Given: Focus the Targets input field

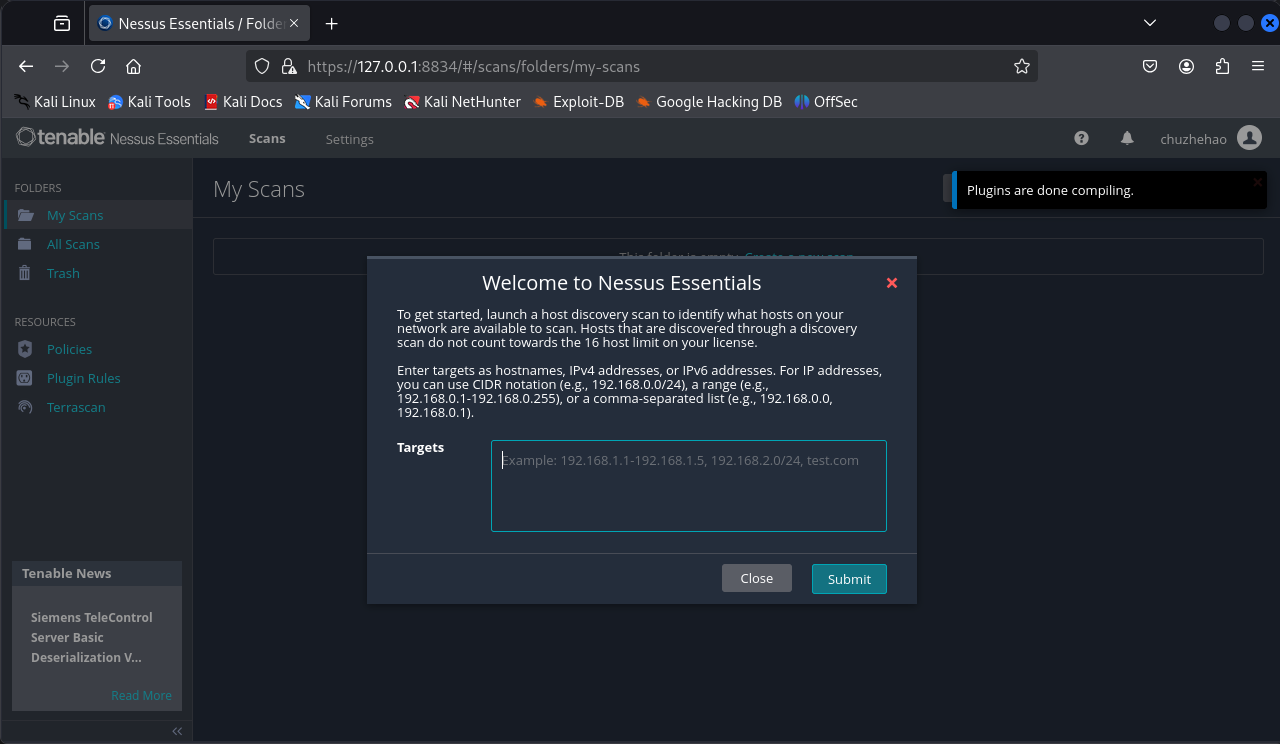Looking at the screenshot, I should coord(689,486).
